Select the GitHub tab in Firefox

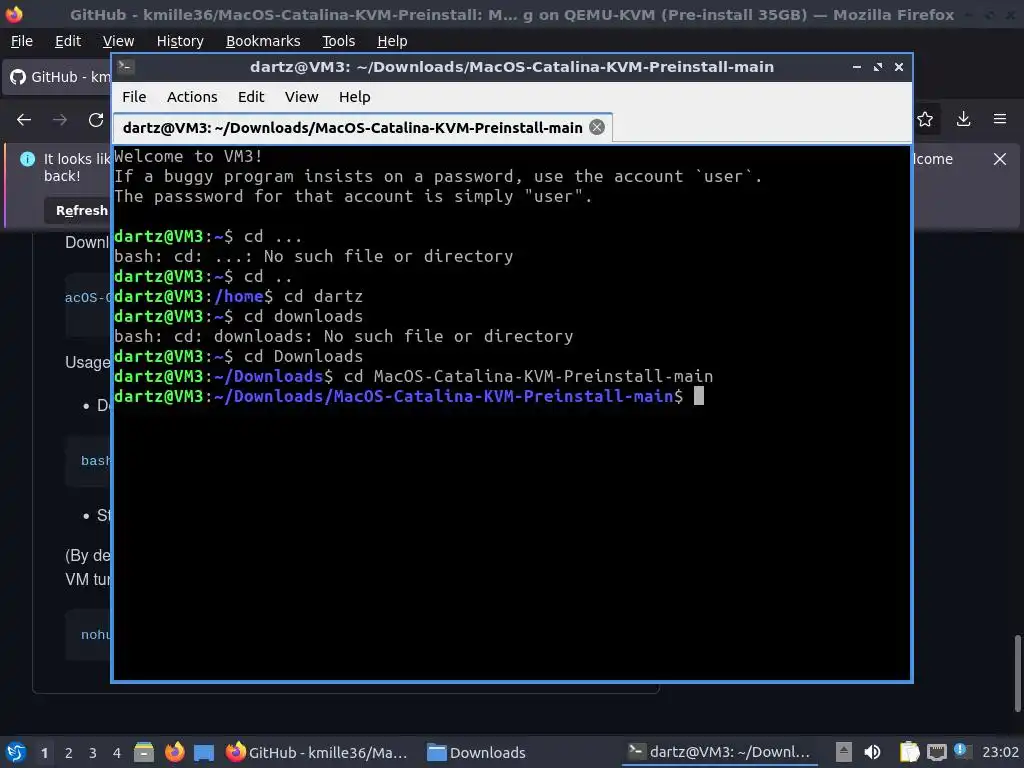[57, 77]
